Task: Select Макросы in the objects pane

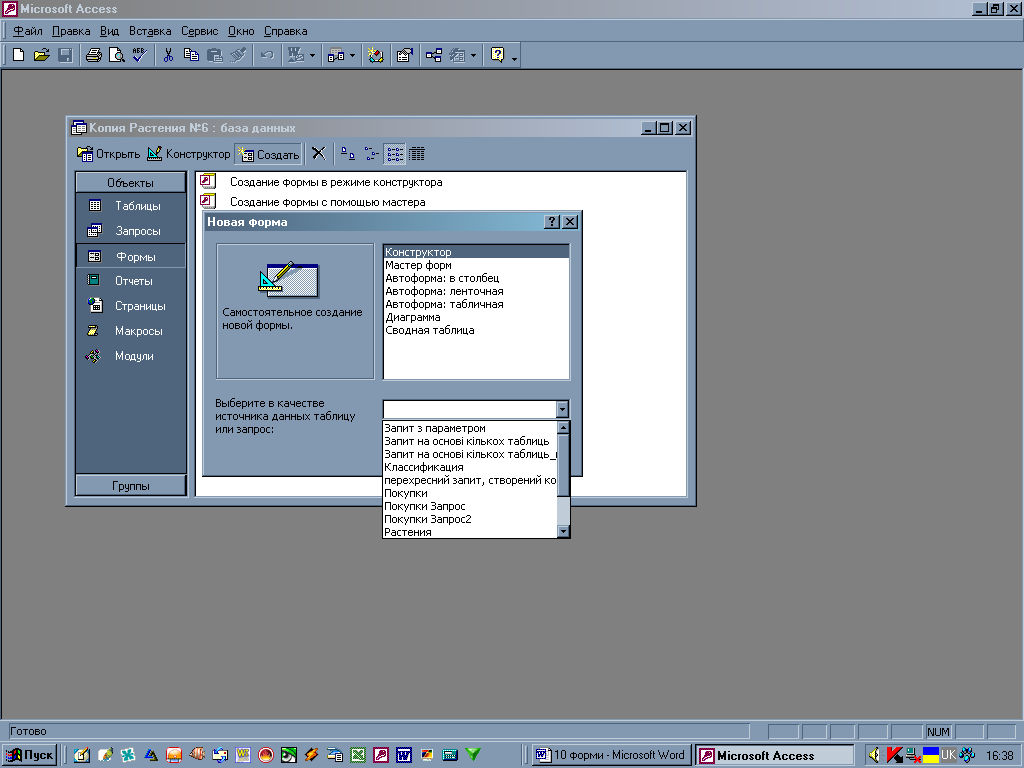Action: point(131,331)
